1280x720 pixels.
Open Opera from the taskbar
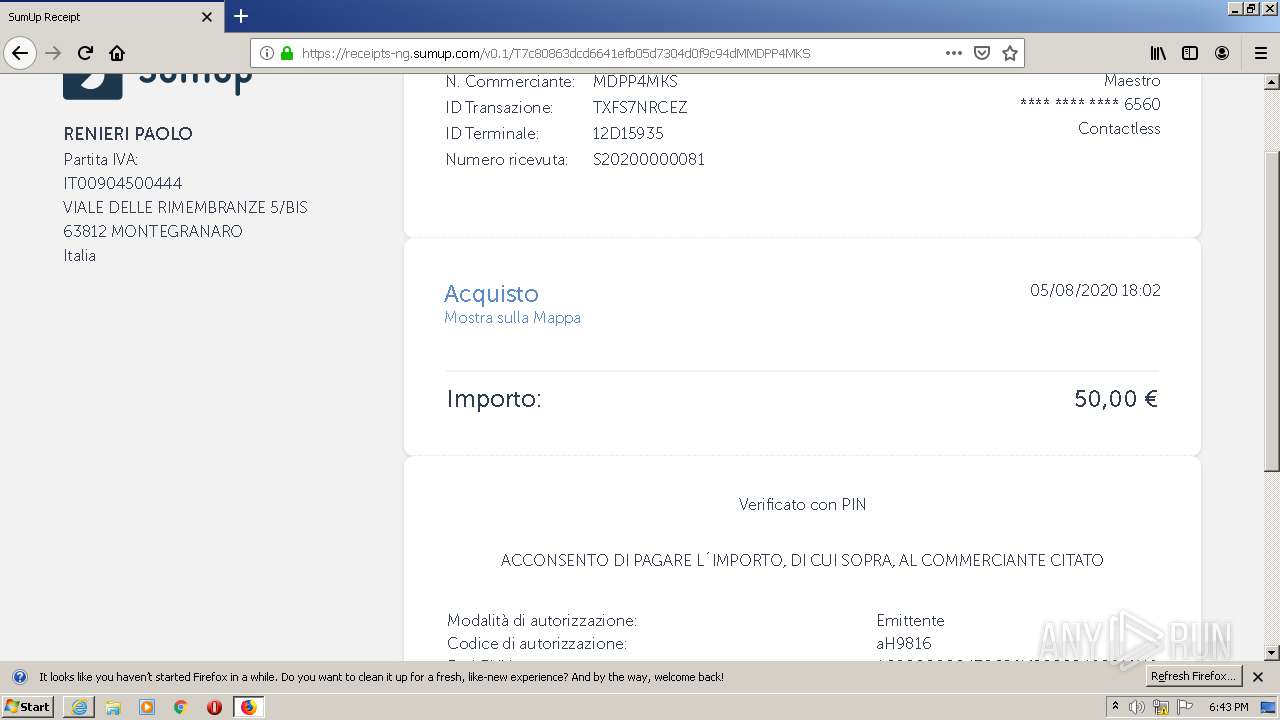pos(214,707)
